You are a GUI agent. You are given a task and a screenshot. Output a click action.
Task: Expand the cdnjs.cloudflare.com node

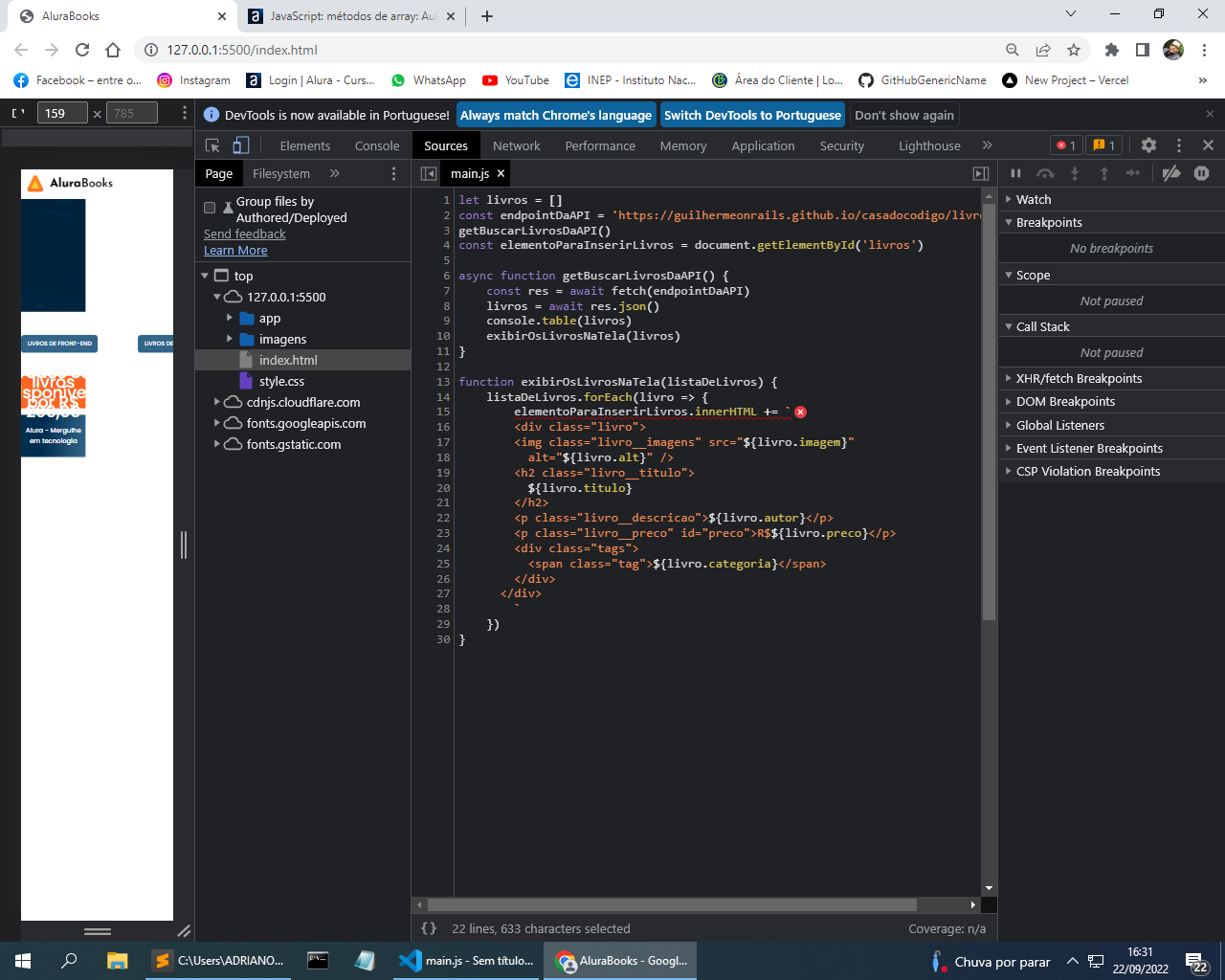[x=217, y=402]
